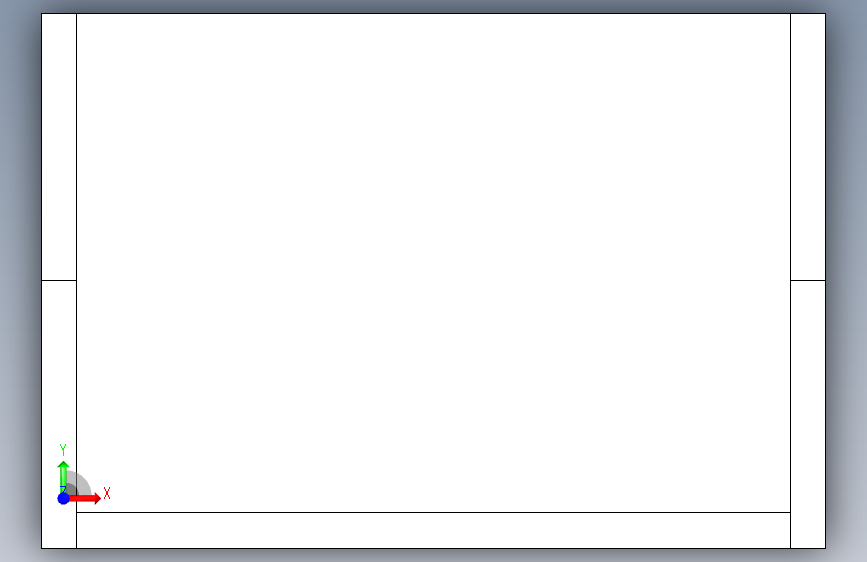Select the blue Z axis dot

point(64,498)
